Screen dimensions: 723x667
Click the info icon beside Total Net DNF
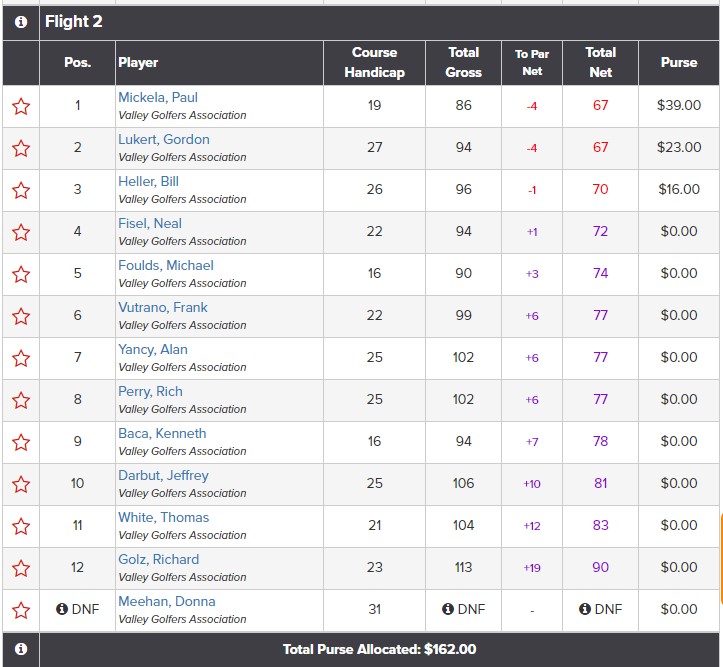584,609
